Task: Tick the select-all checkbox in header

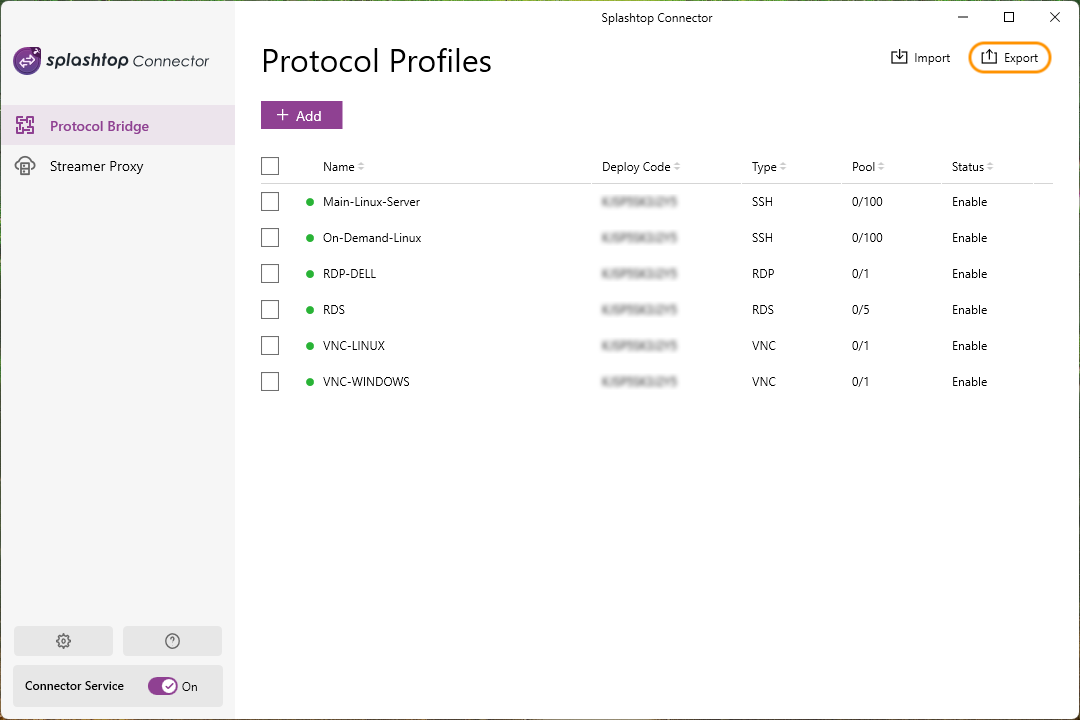Action: pyautogui.click(x=270, y=166)
